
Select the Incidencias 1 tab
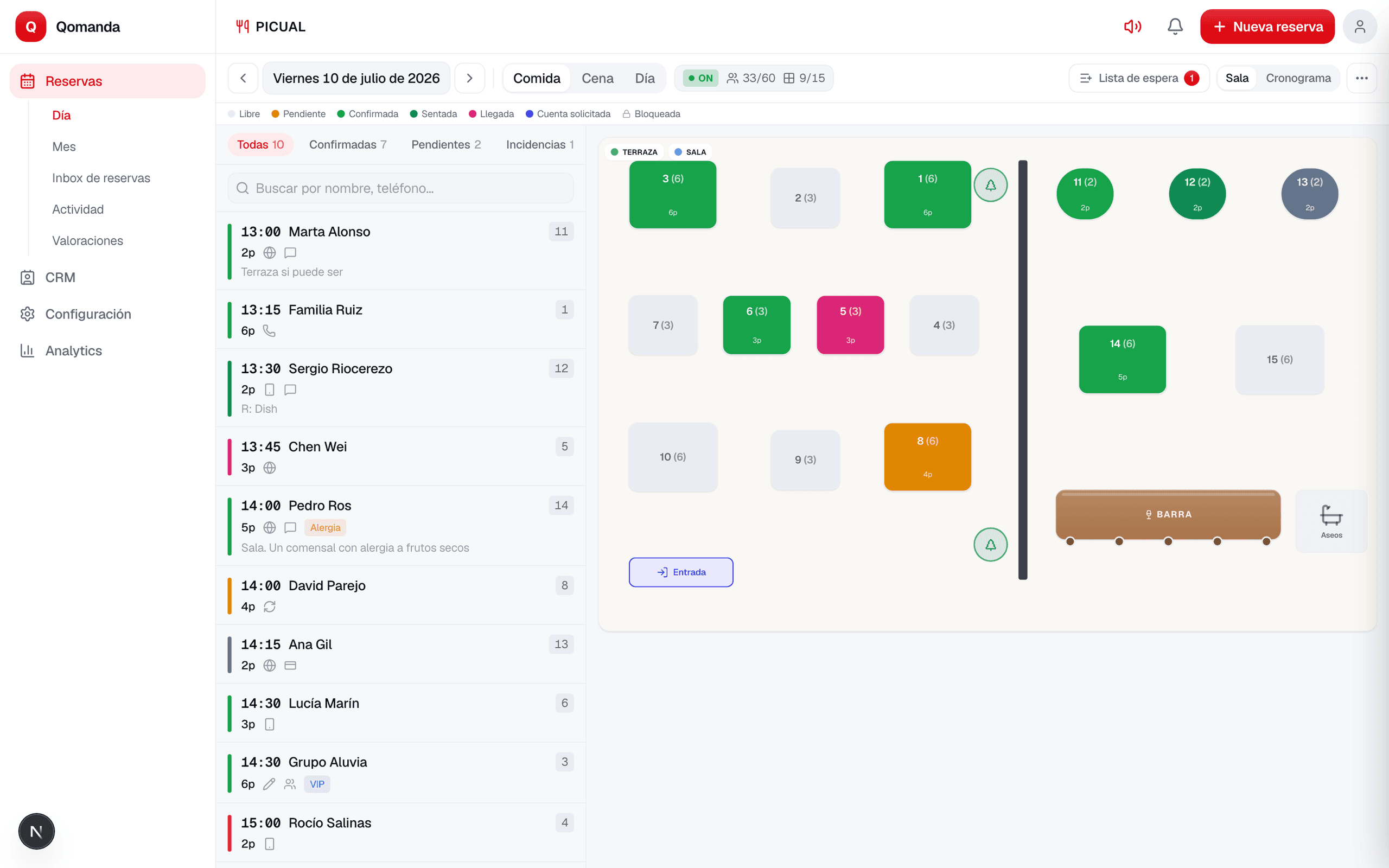(x=539, y=145)
